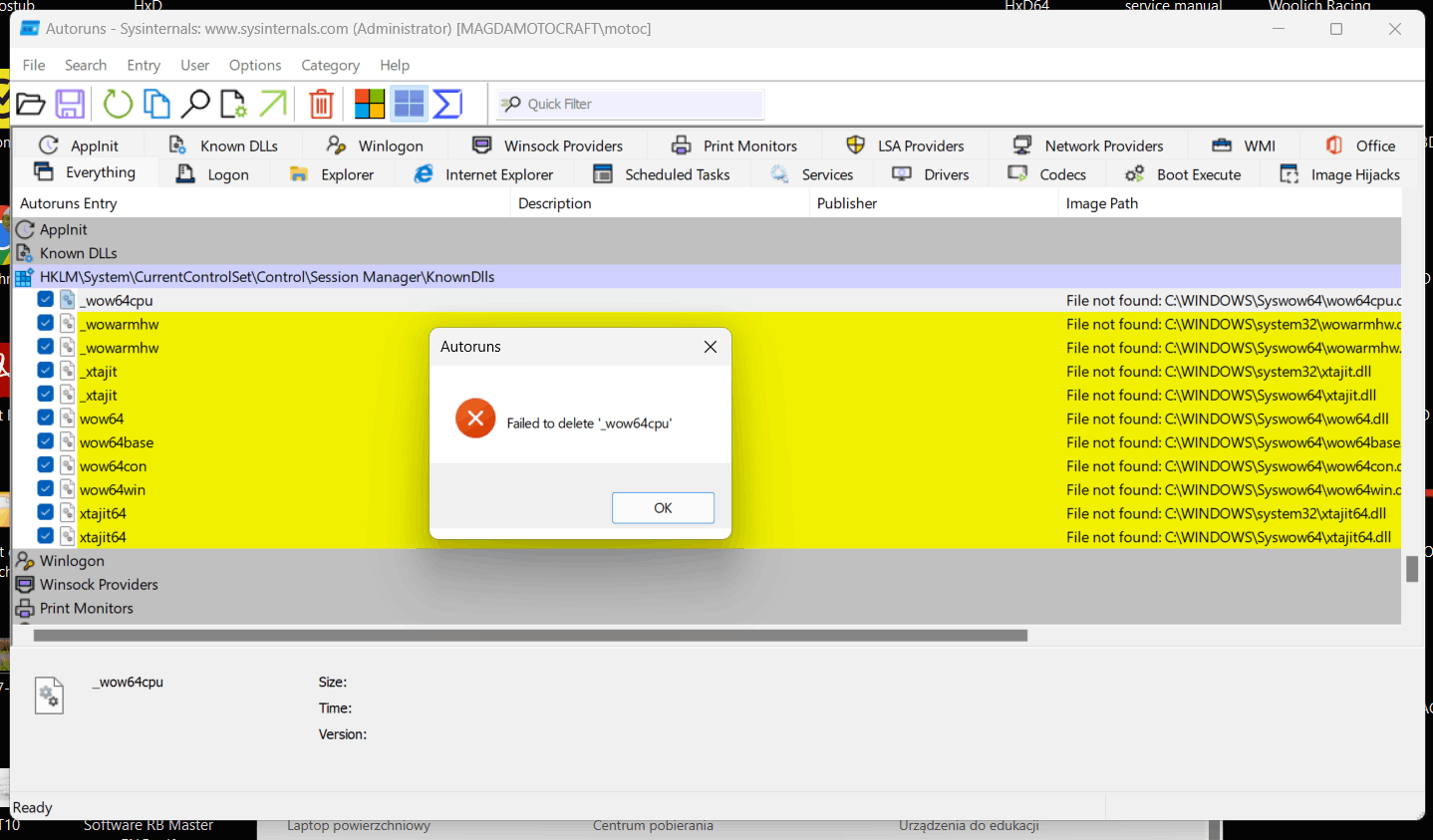Click the Save floppy disk icon
The image size is (1433, 840).
pyautogui.click(x=70, y=104)
